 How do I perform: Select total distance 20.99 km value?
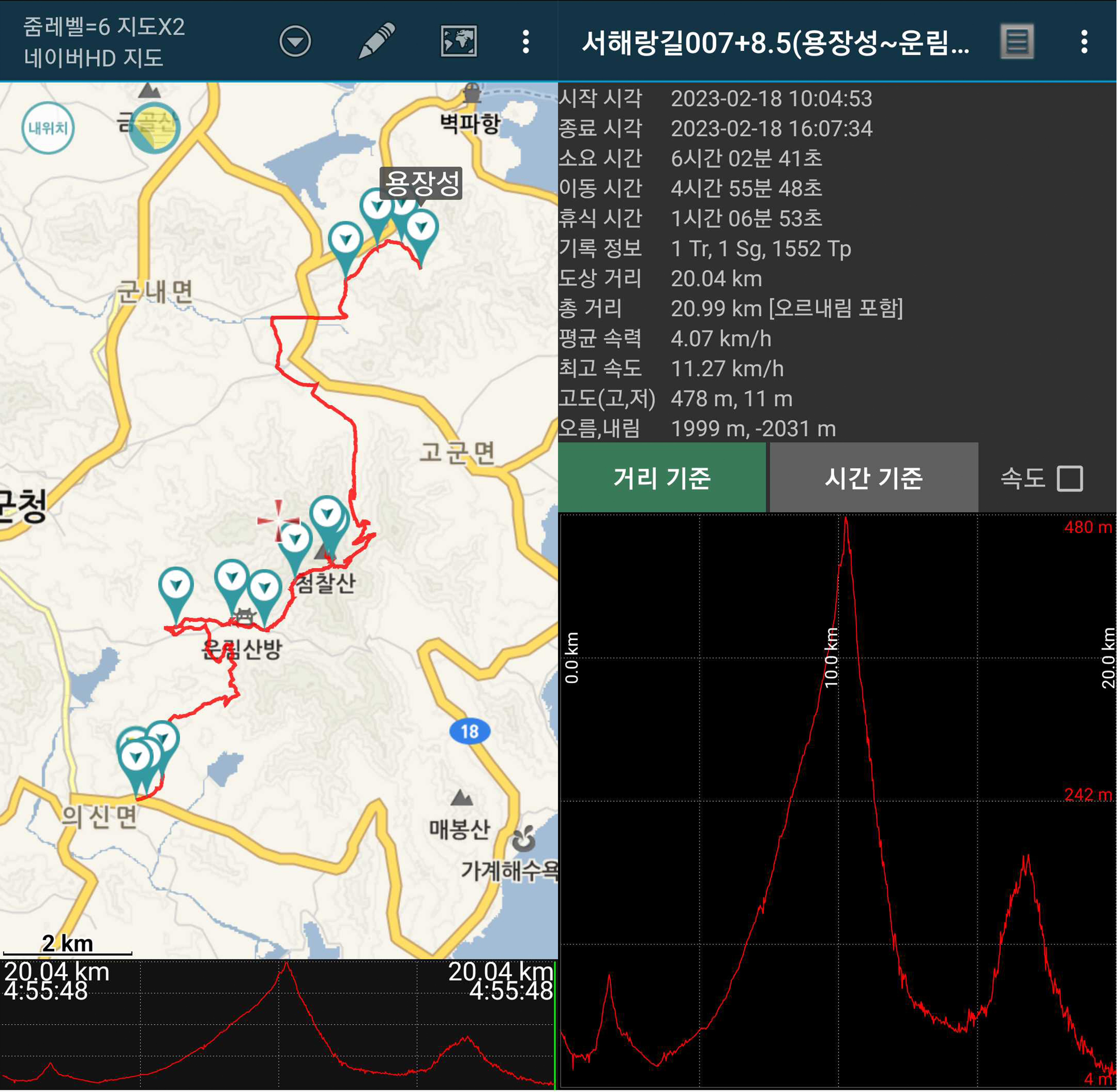coord(787,309)
